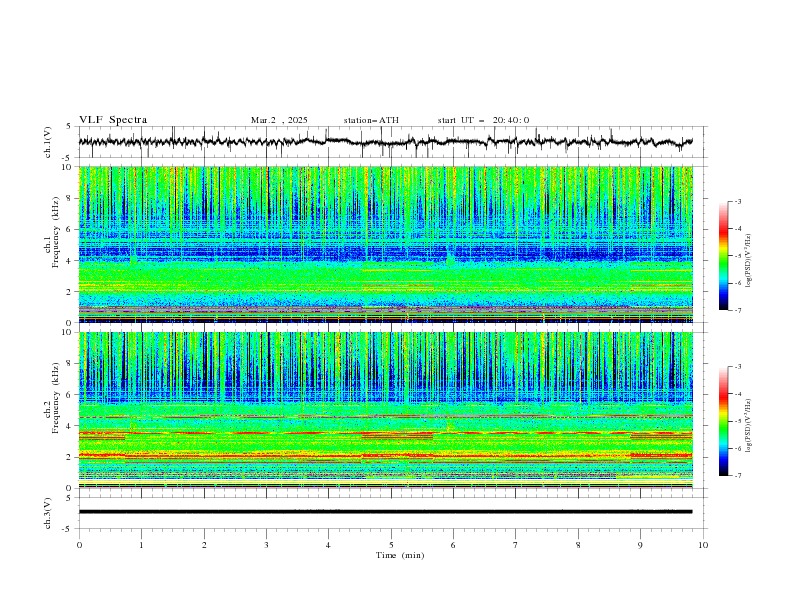Click time axis tick label '9'

pos(640,545)
